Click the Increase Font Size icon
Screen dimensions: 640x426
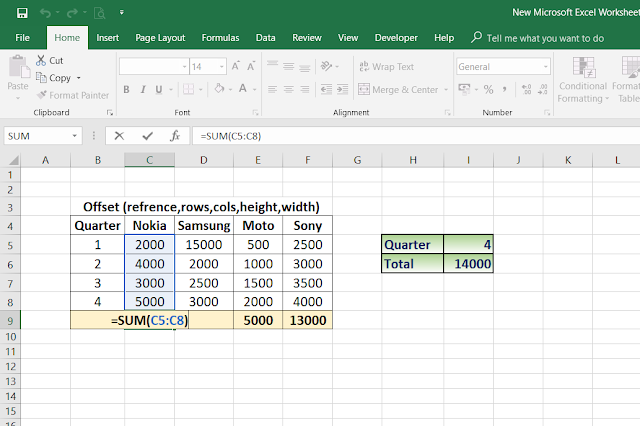click(x=236, y=66)
